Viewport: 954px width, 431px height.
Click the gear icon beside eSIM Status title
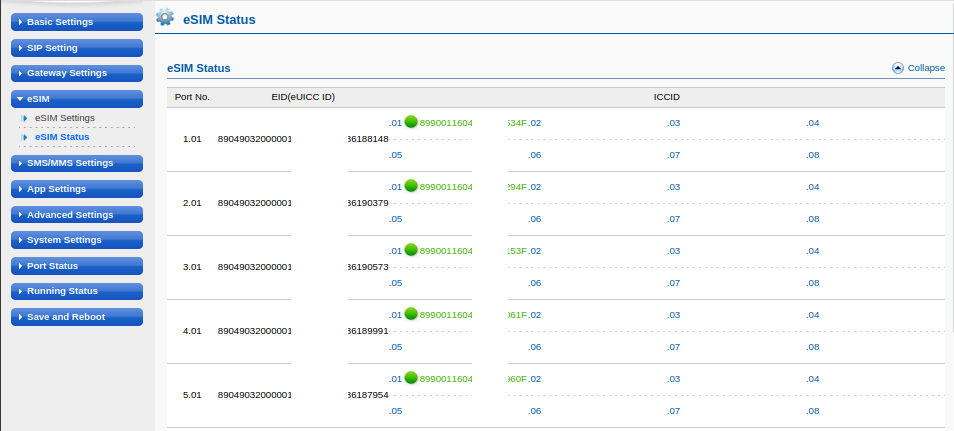(x=165, y=17)
